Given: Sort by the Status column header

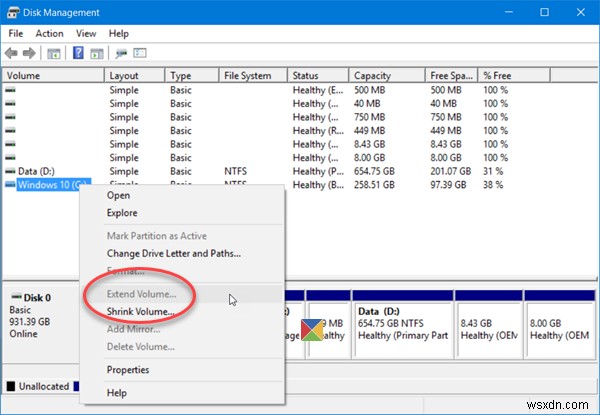Looking at the screenshot, I should pyautogui.click(x=318, y=76).
